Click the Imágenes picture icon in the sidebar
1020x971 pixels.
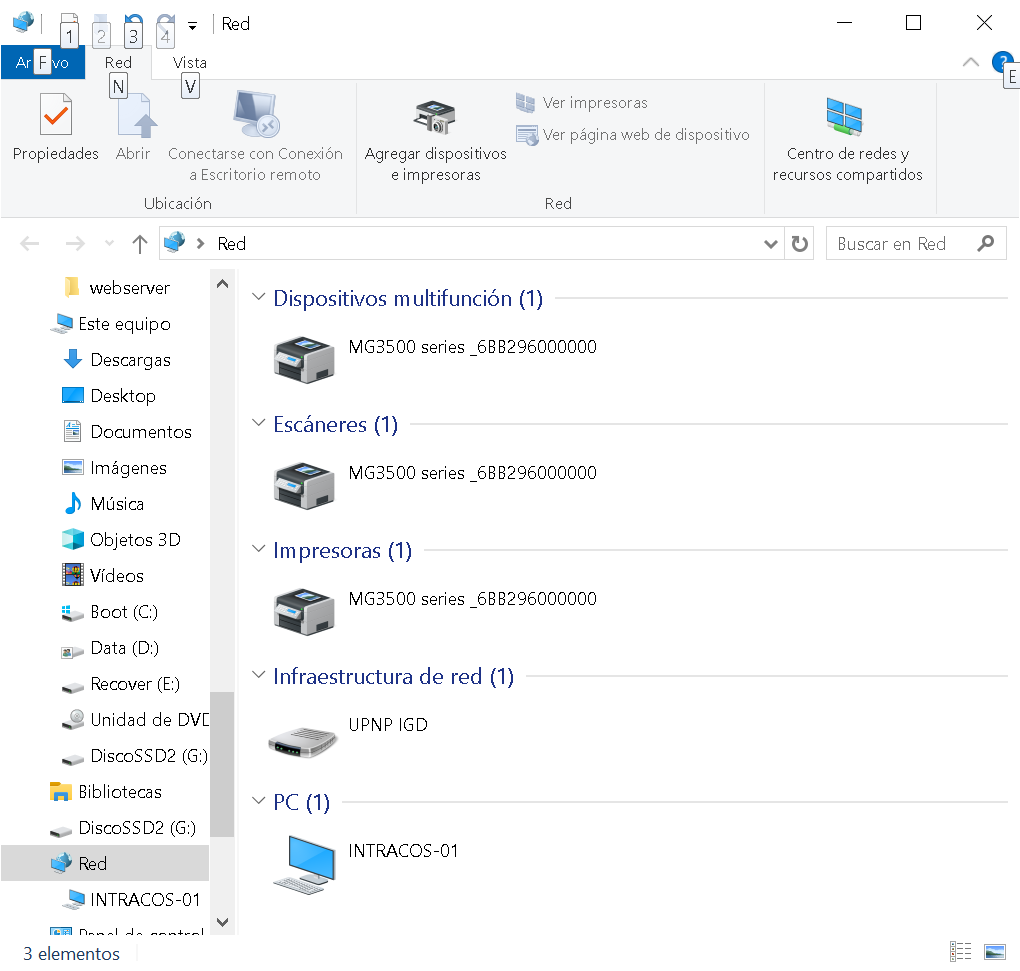(73, 467)
